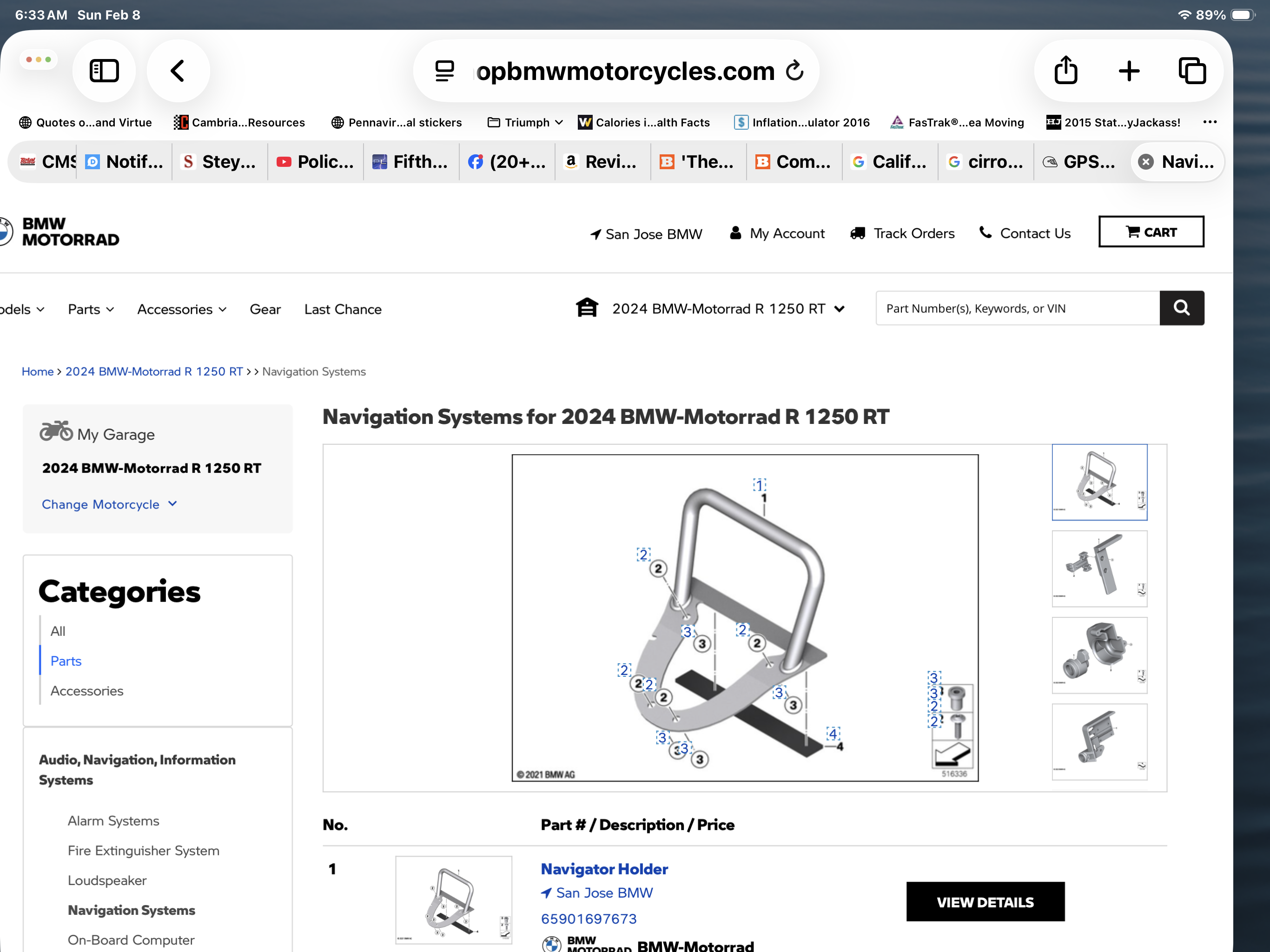Click callout number 4 in the diagram
The width and height of the screenshot is (1270, 952).
[x=833, y=734]
